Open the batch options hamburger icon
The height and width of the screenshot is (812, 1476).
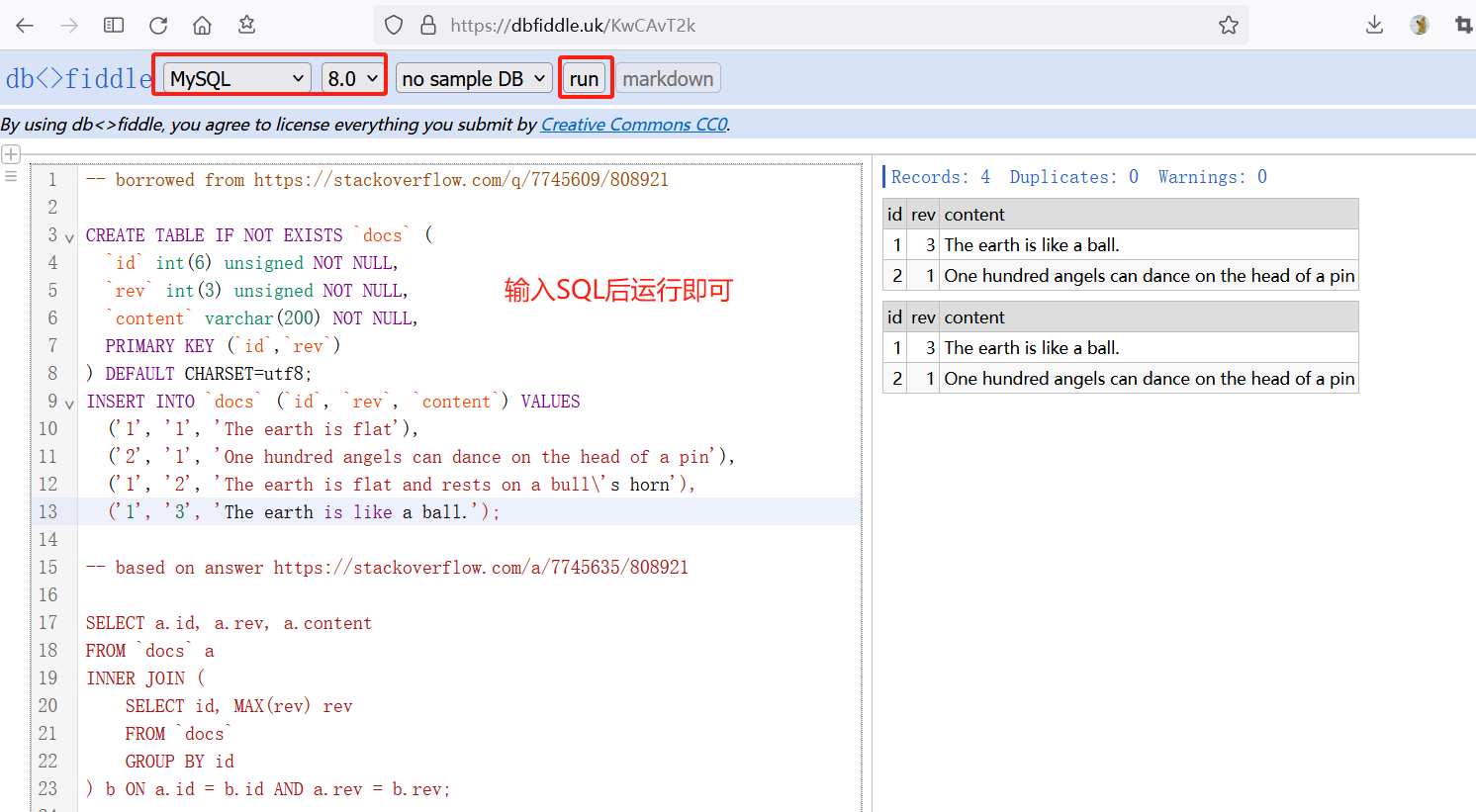[x=11, y=176]
